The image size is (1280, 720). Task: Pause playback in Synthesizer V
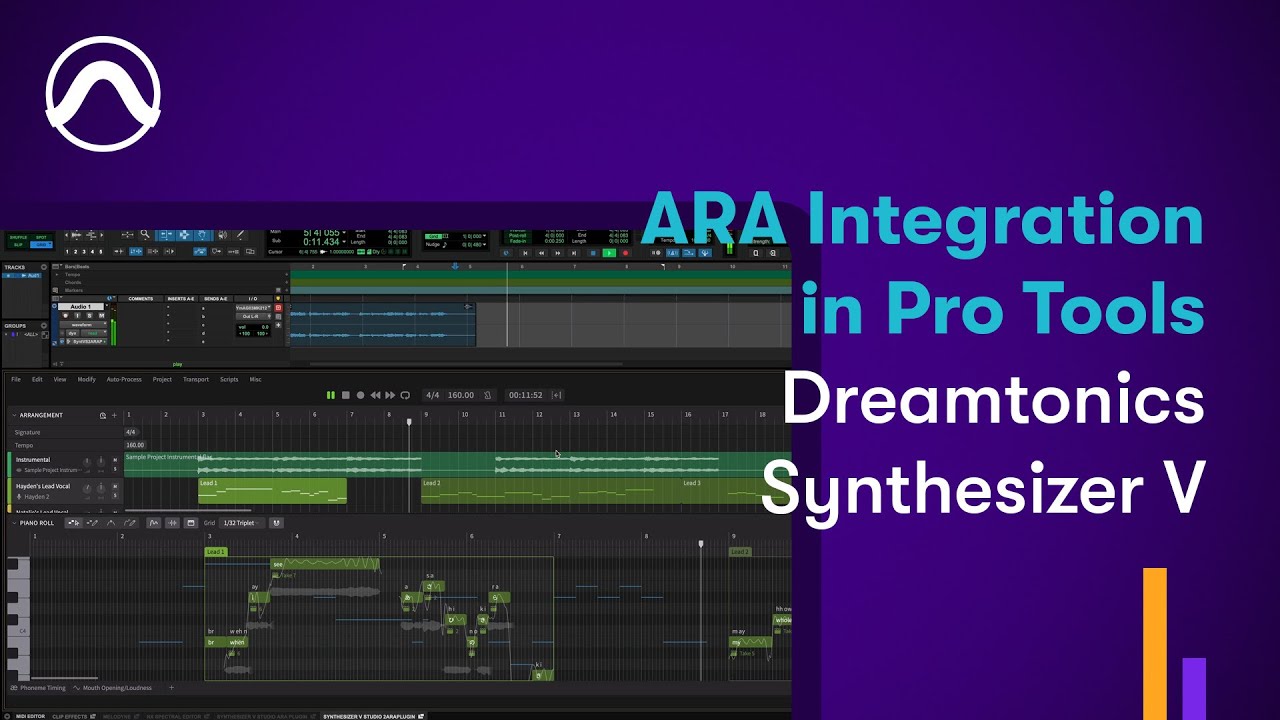331,395
